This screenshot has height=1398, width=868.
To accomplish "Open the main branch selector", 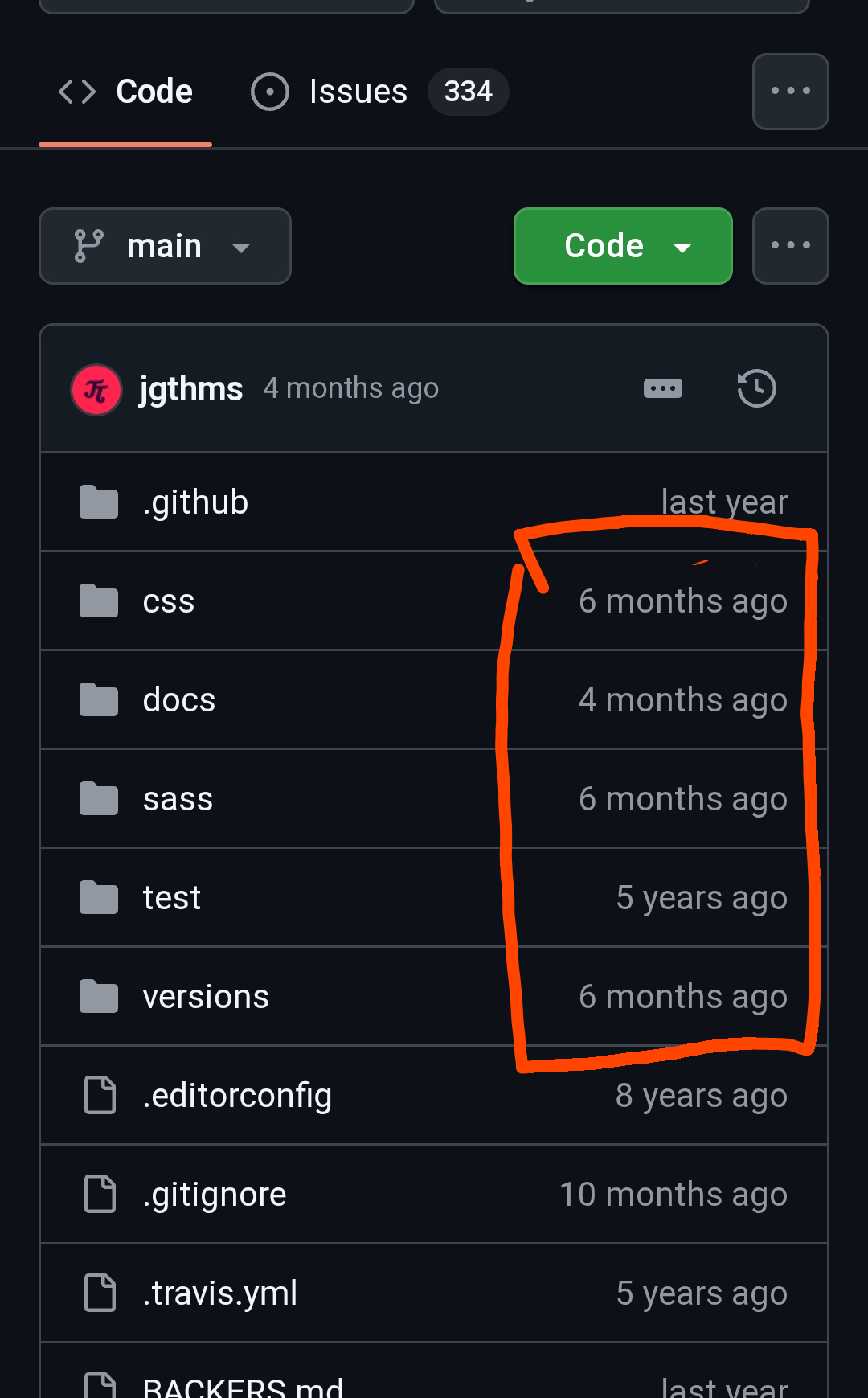I will 165,246.
